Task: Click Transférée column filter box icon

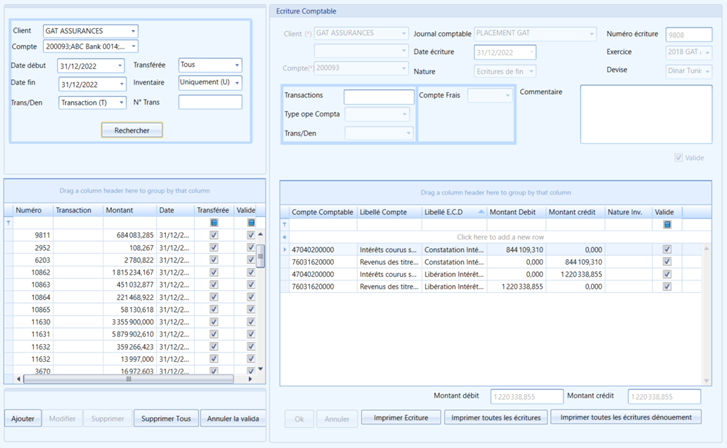Action: pos(214,223)
